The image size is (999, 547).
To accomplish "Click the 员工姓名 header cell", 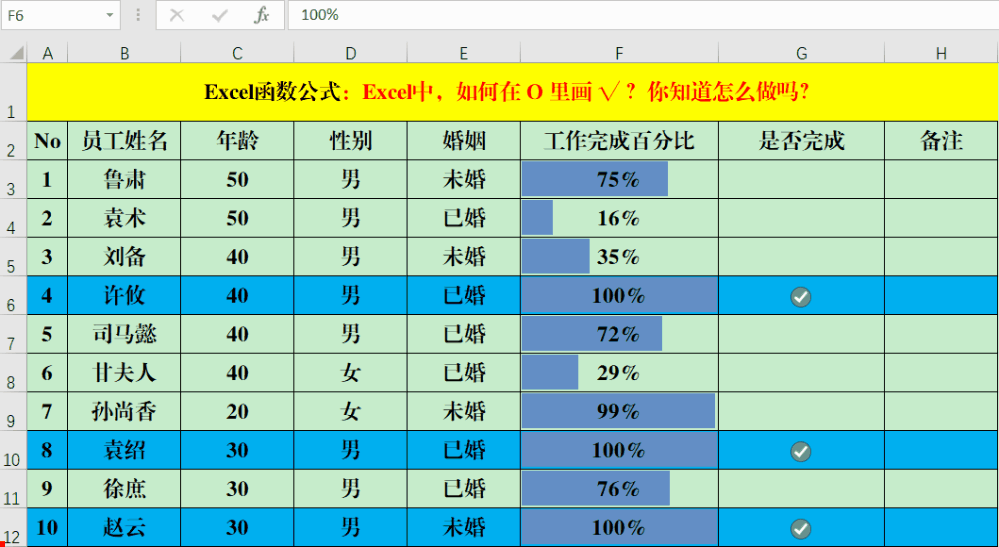I will pos(124,141).
